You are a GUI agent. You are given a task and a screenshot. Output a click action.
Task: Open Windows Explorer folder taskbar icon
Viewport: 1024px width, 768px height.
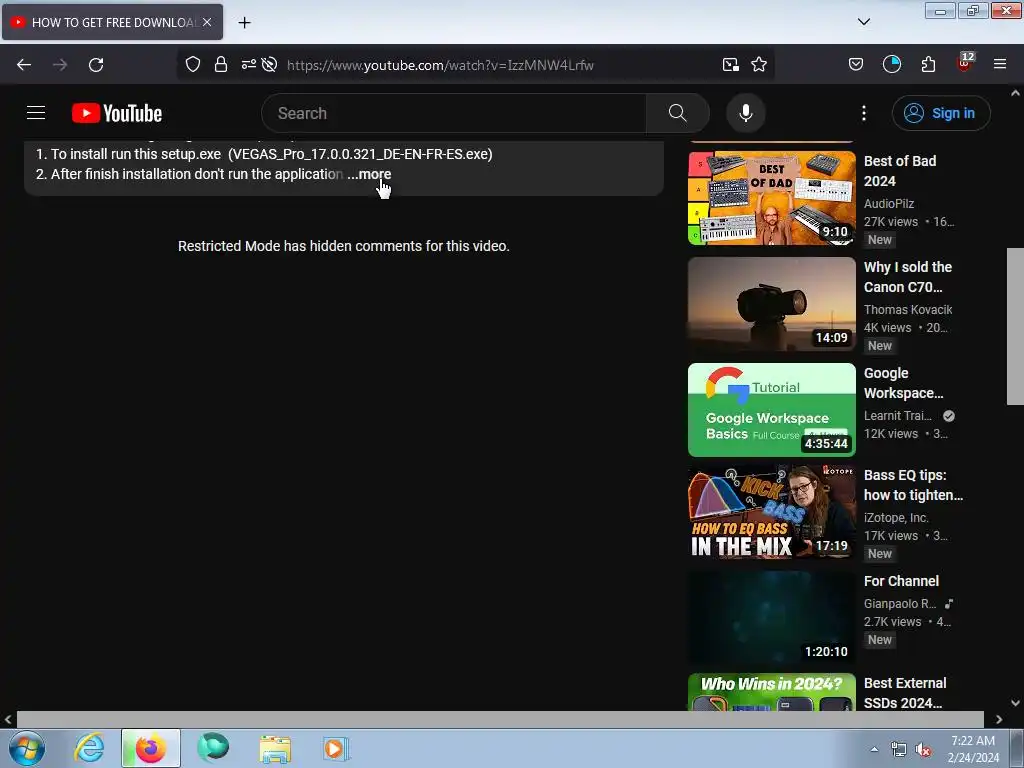(275, 748)
